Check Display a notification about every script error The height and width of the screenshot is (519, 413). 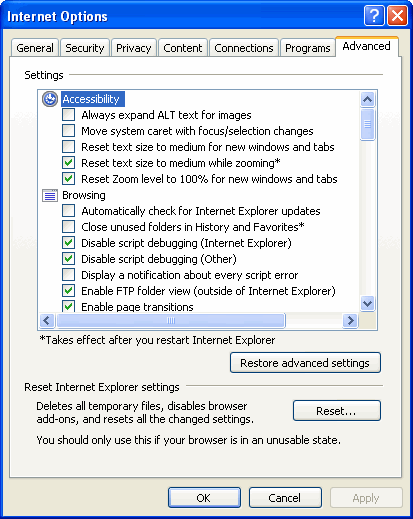(x=68, y=275)
